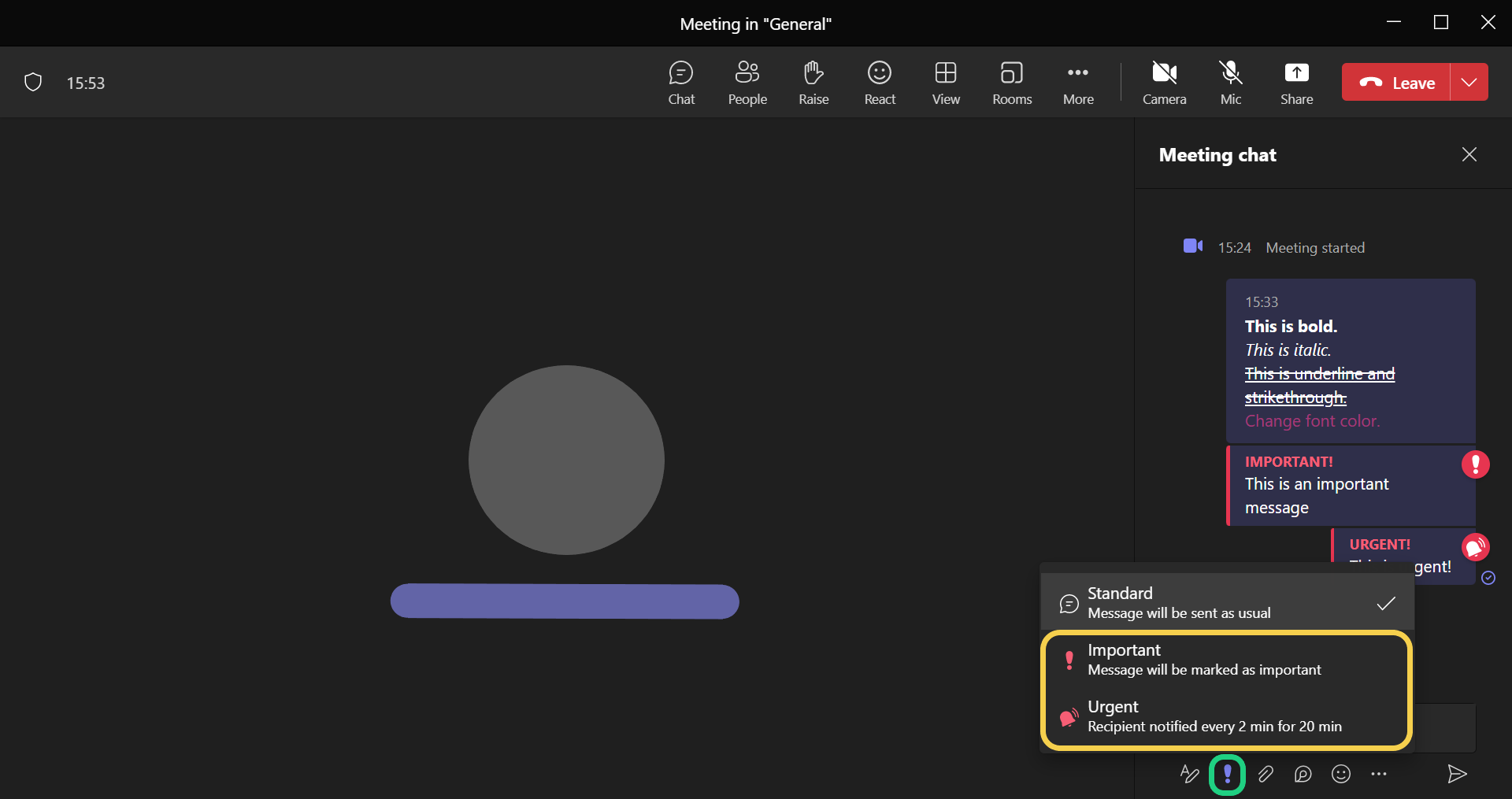Toggle the delivery options exclamation button
This screenshot has width=1512, height=799.
[x=1227, y=775]
